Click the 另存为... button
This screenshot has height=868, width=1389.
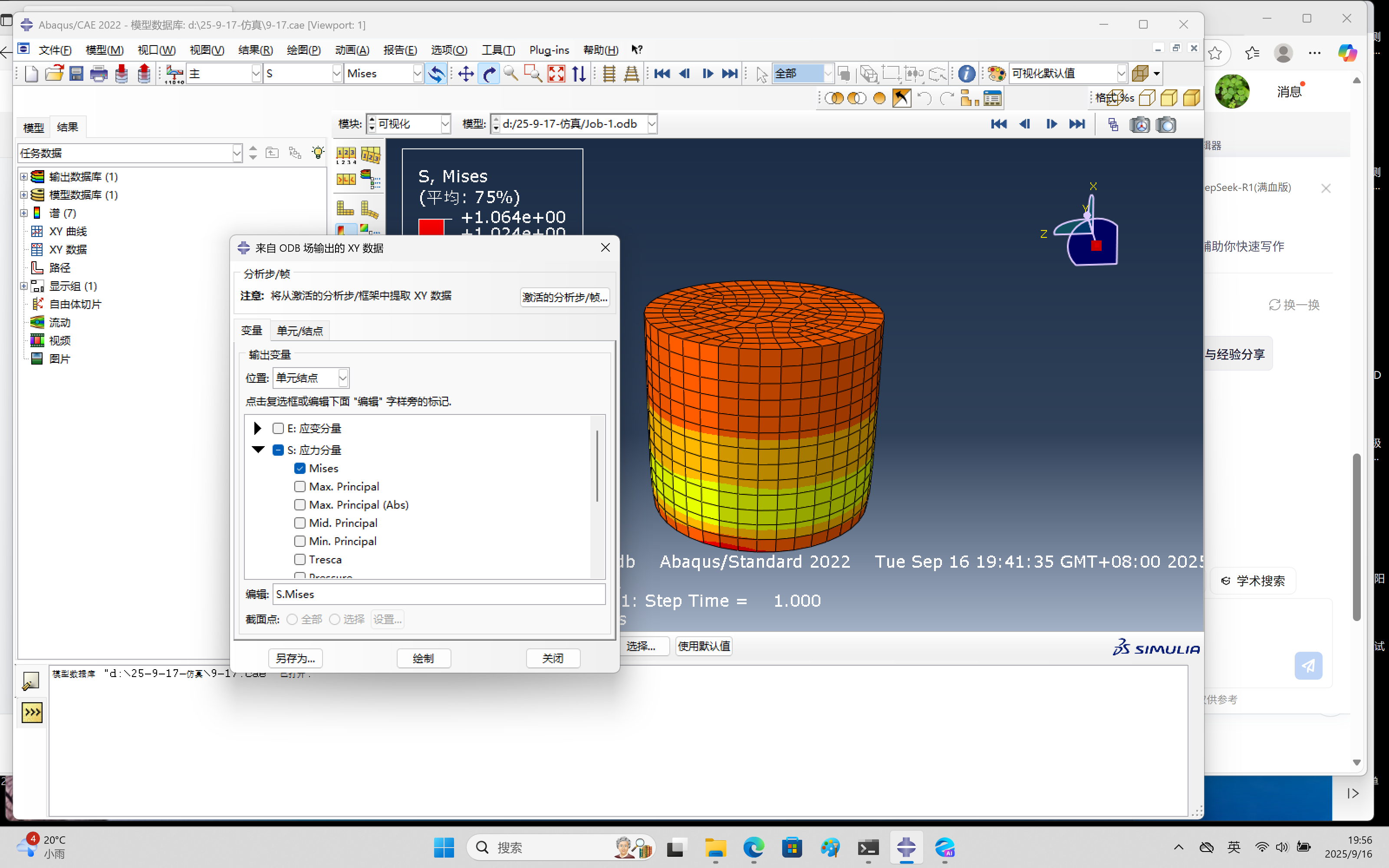(296, 658)
